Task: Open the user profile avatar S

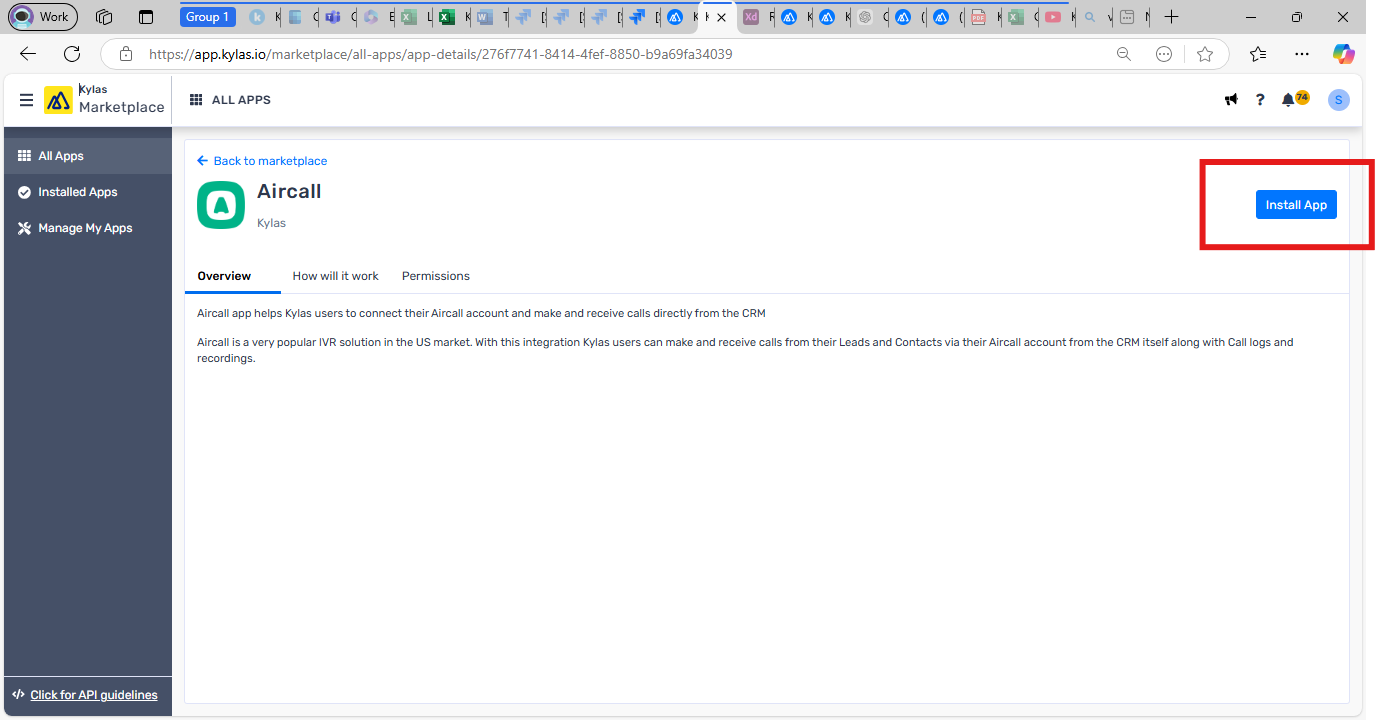Action: (x=1338, y=100)
